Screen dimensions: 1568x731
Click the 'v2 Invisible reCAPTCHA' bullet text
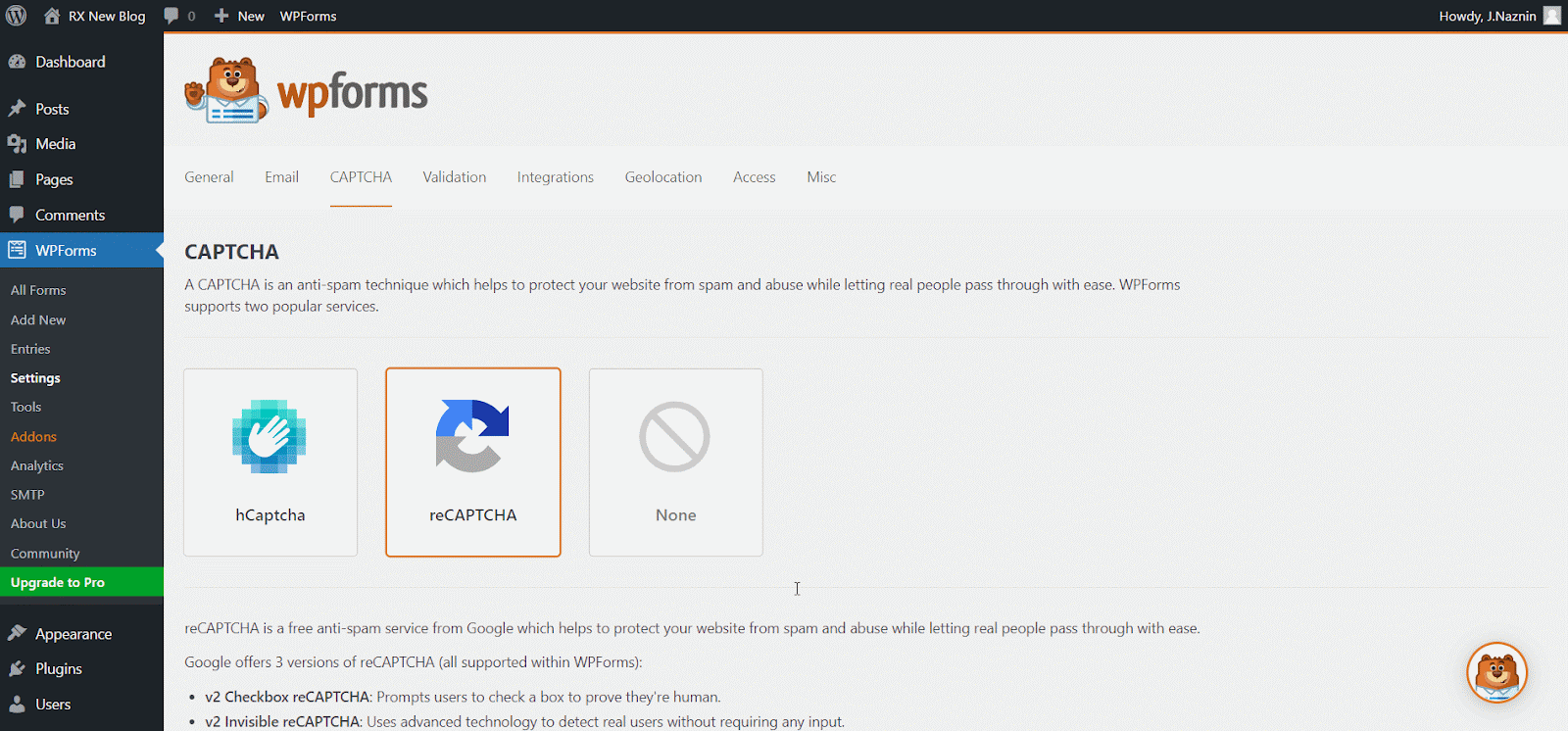(x=283, y=721)
